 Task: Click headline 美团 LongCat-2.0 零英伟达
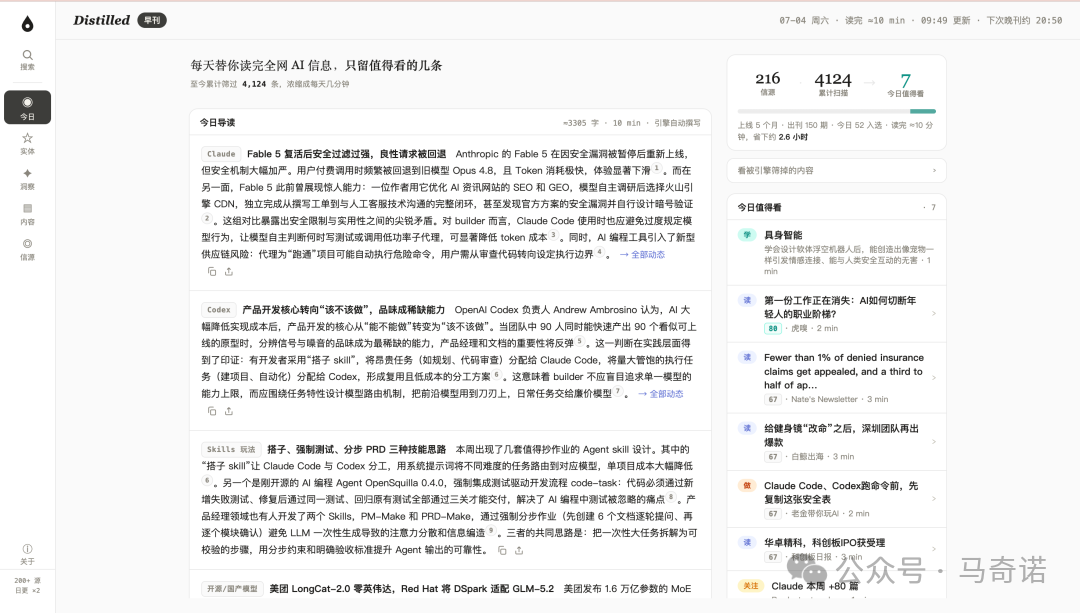[x=411, y=589]
